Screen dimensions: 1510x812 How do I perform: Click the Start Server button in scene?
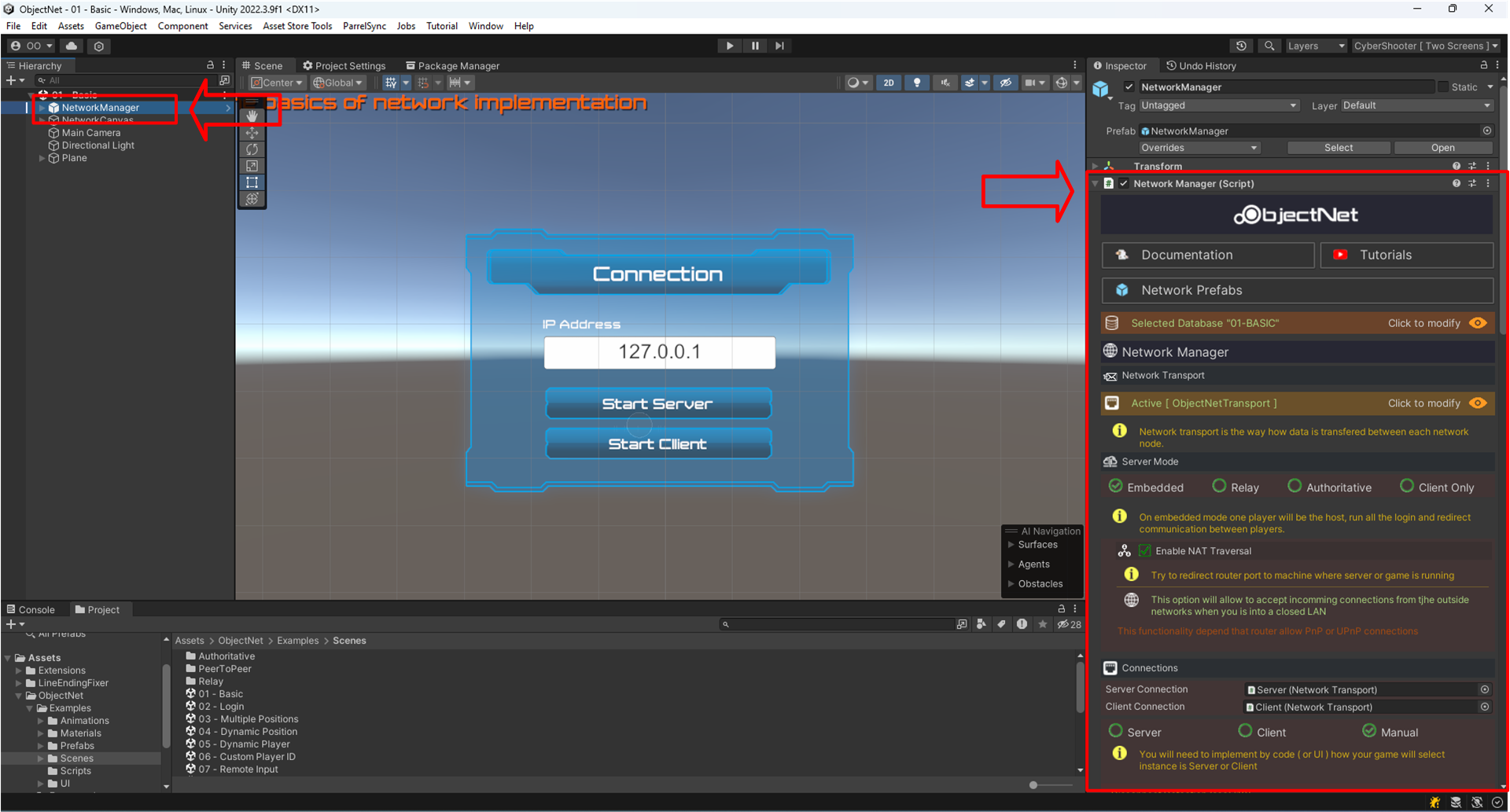657,404
